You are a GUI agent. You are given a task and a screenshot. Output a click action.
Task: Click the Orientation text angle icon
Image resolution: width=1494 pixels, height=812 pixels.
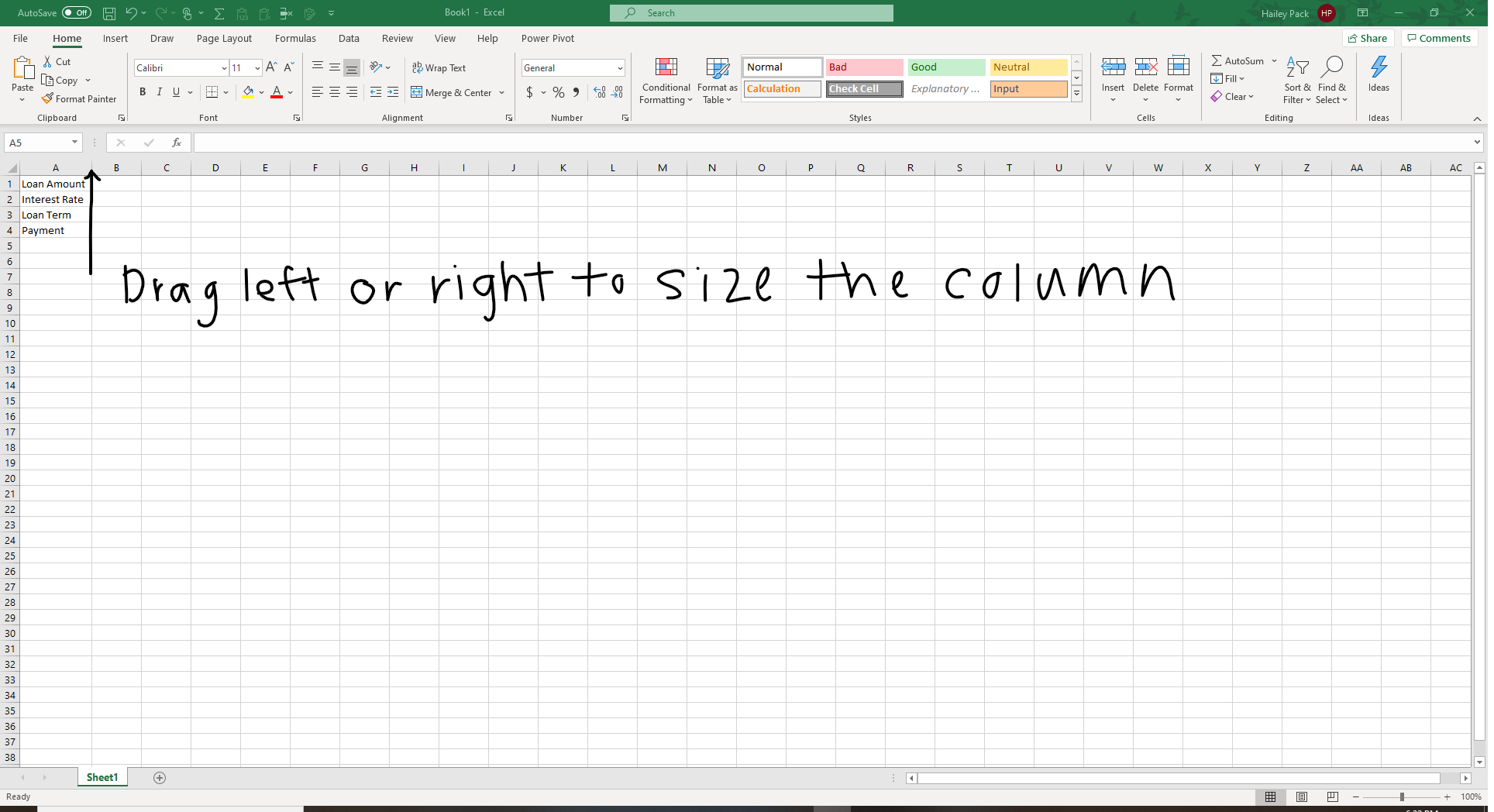pos(376,67)
